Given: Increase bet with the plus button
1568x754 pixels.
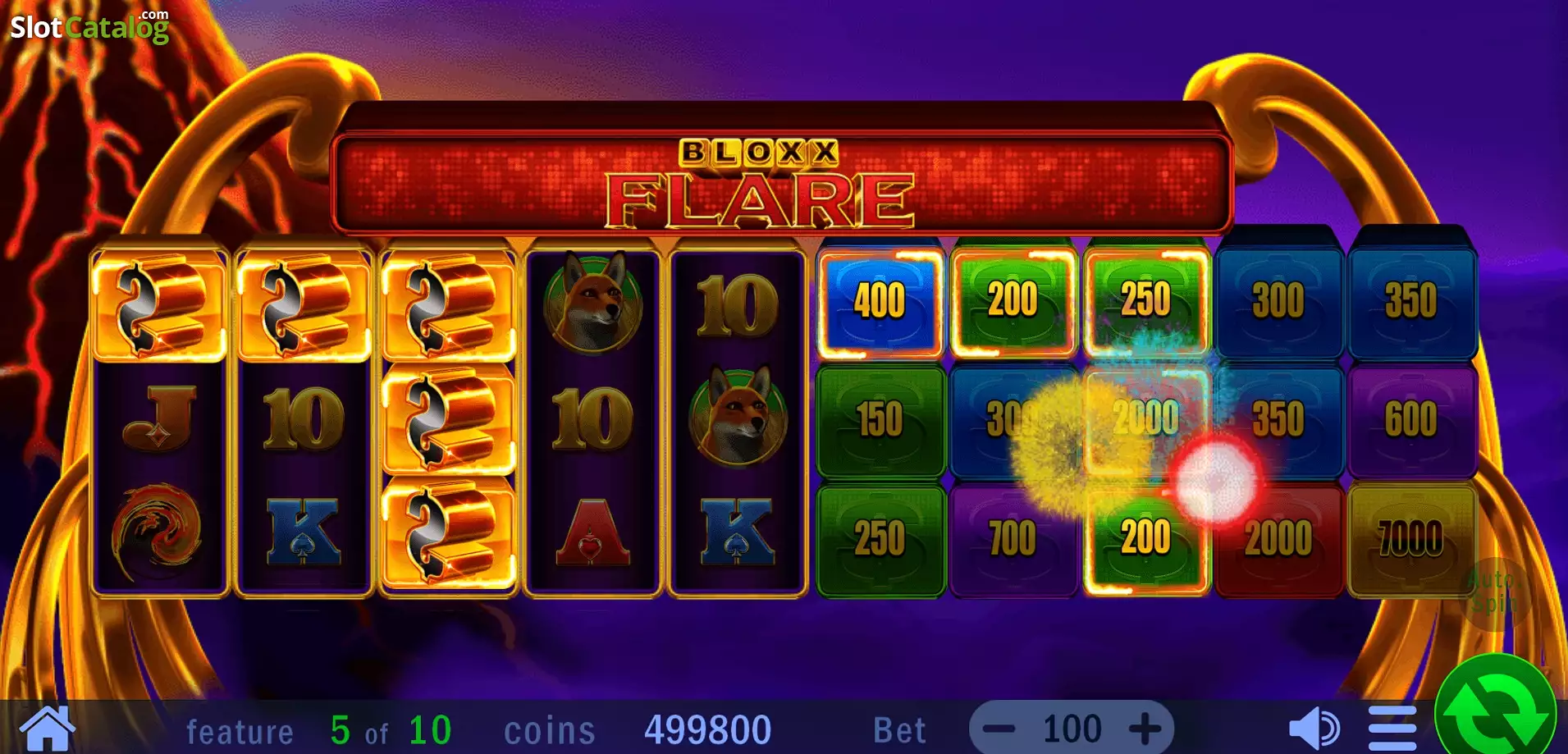Looking at the screenshot, I should [1145, 729].
